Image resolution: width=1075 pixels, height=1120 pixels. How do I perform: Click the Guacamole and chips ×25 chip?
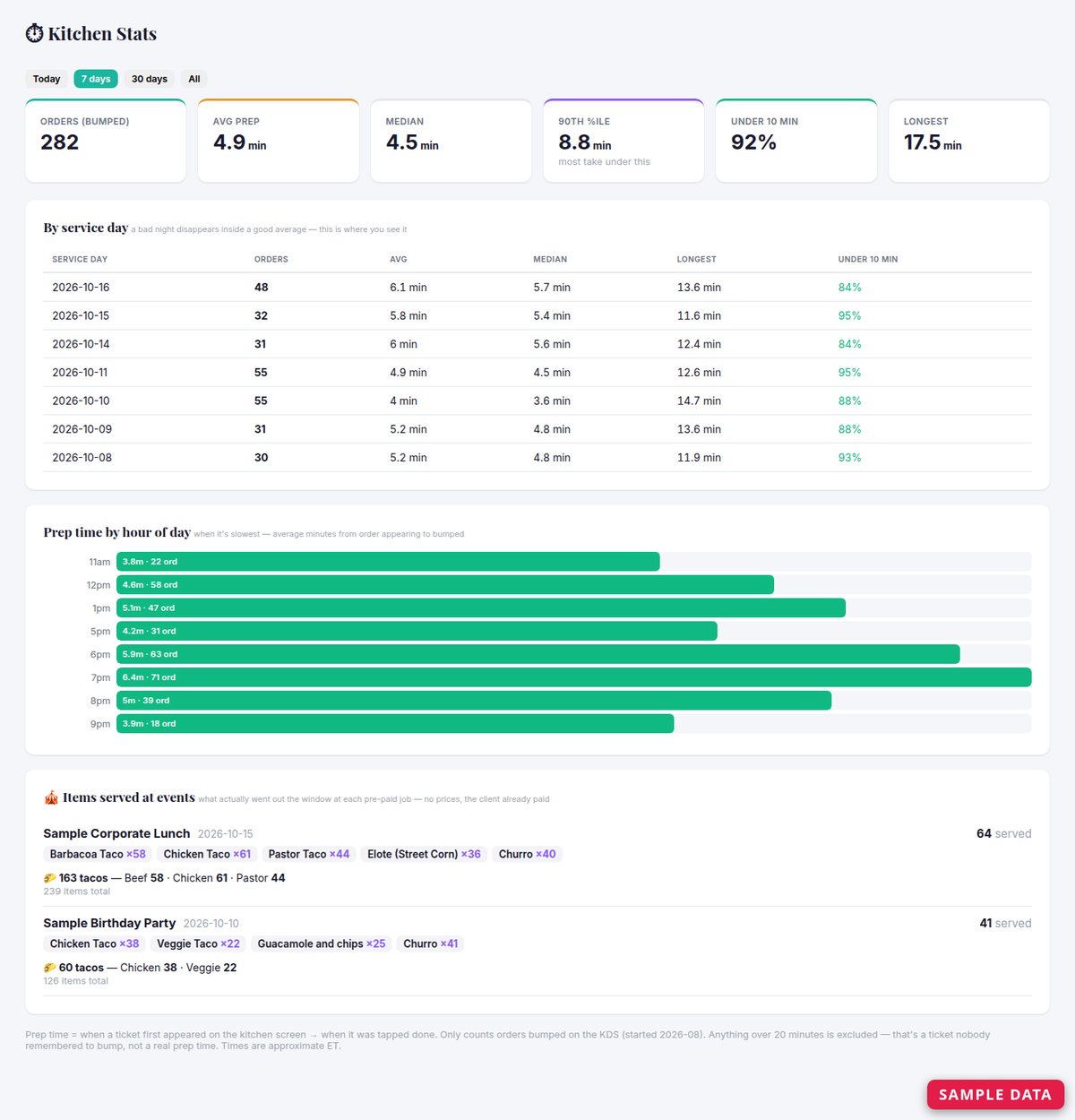click(x=322, y=943)
